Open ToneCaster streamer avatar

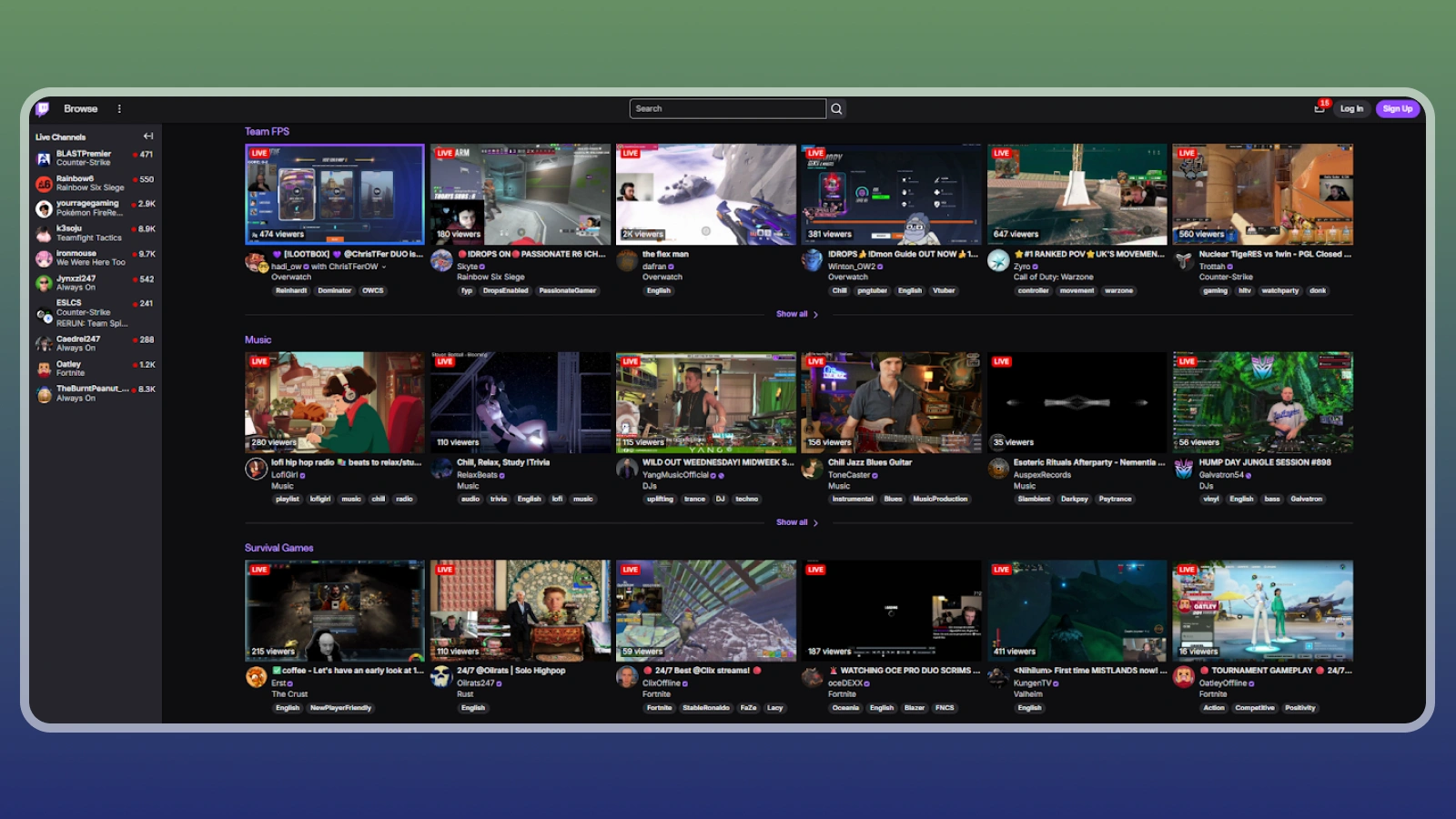(812, 469)
